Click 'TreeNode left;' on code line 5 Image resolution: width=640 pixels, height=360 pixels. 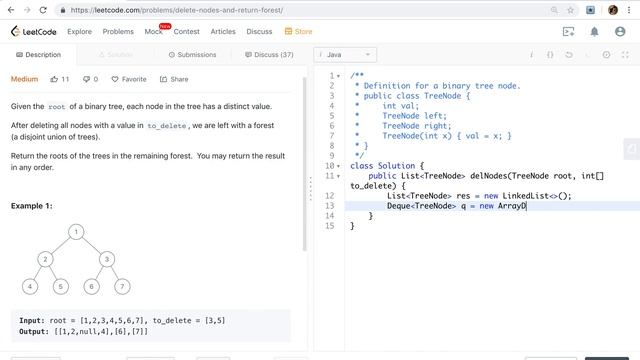coord(414,116)
